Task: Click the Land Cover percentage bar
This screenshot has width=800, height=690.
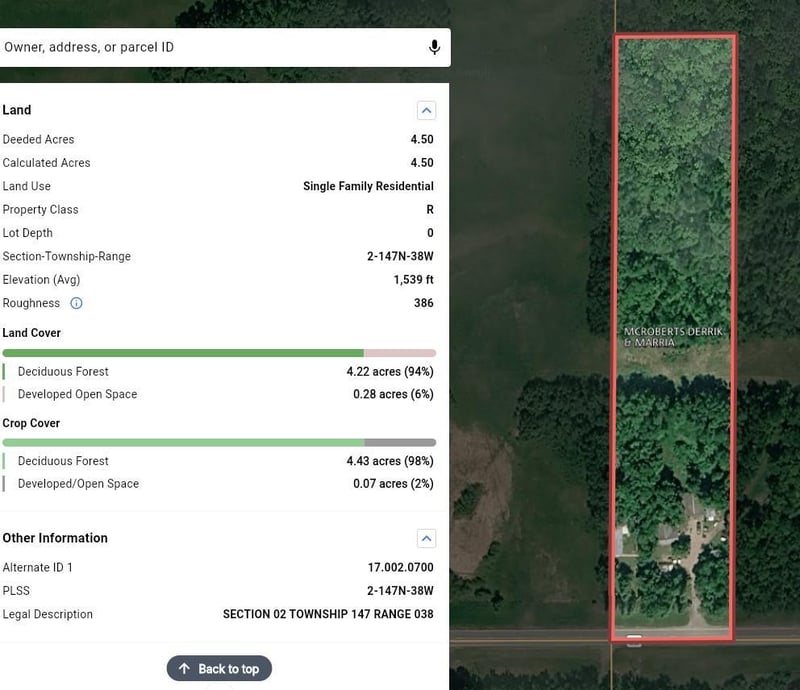Action: pos(219,353)
